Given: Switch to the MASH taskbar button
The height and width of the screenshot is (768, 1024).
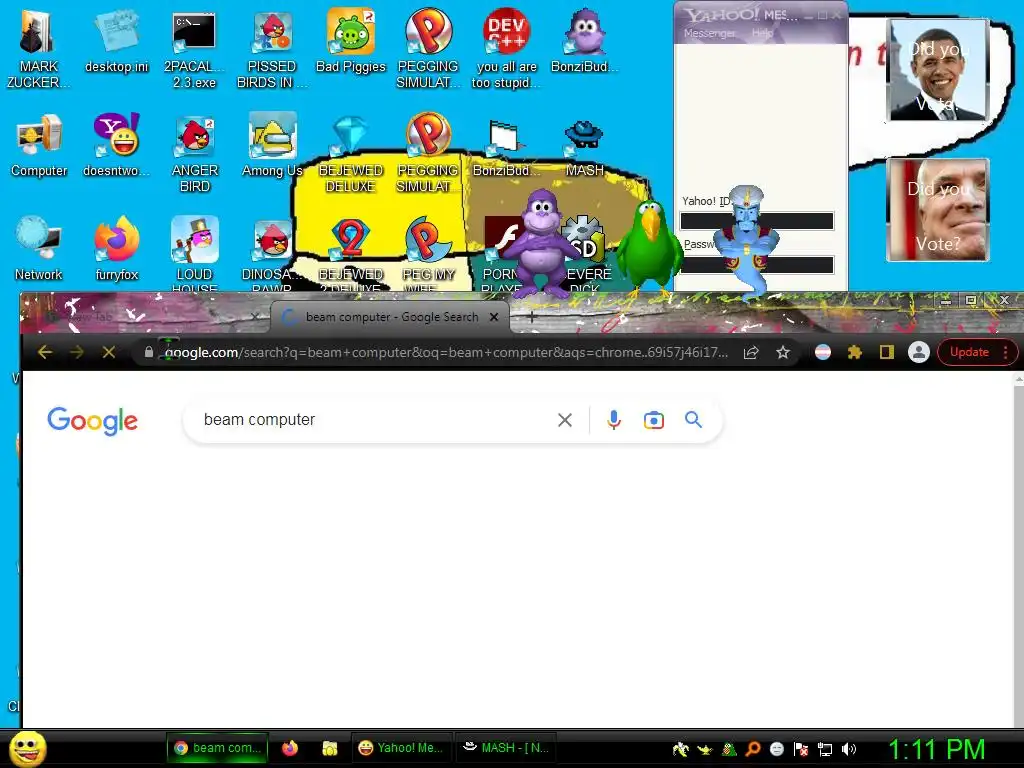Looking at the screenshot, I should (505, 748).
